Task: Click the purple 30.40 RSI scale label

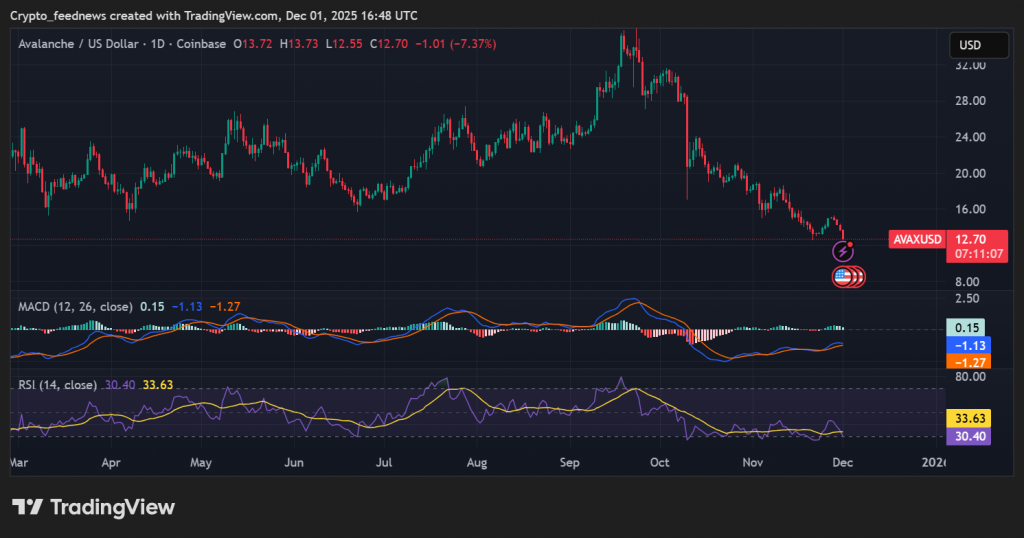Action: click(968, 436)
